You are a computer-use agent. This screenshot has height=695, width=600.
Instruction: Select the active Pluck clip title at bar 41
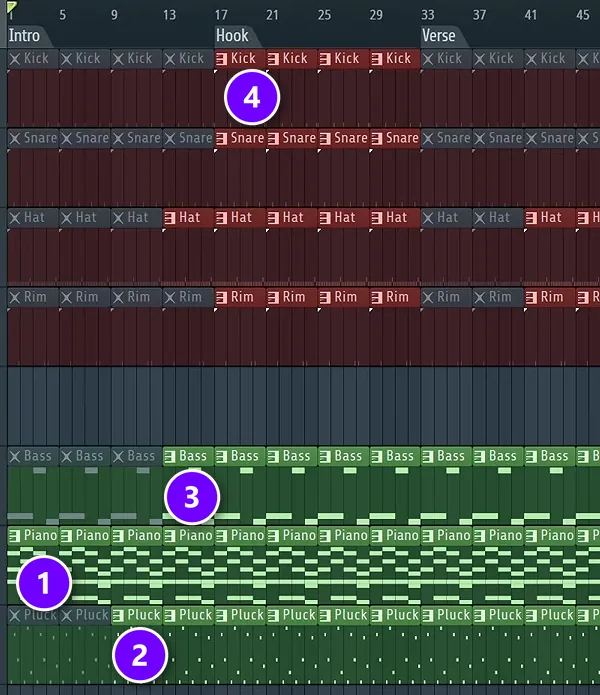(x=557, y=615)
